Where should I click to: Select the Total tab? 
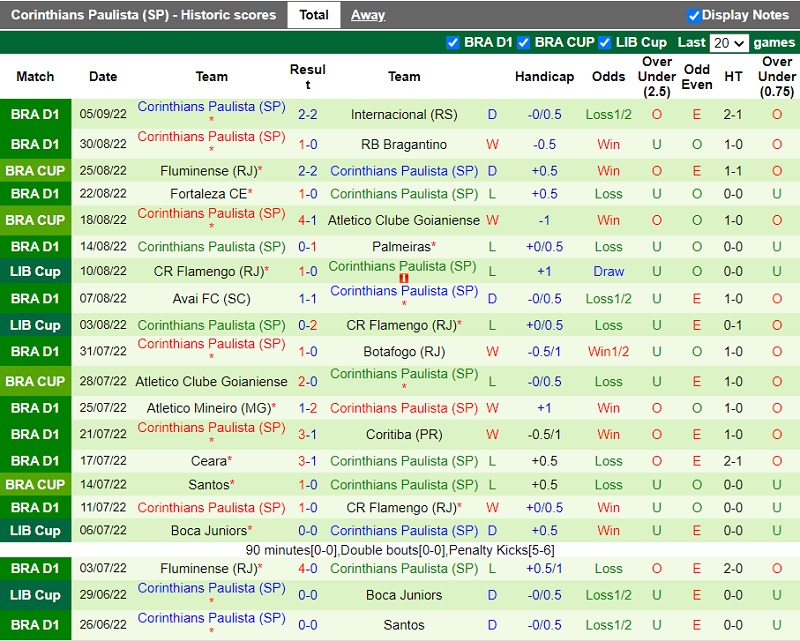(x=313, y=15)
